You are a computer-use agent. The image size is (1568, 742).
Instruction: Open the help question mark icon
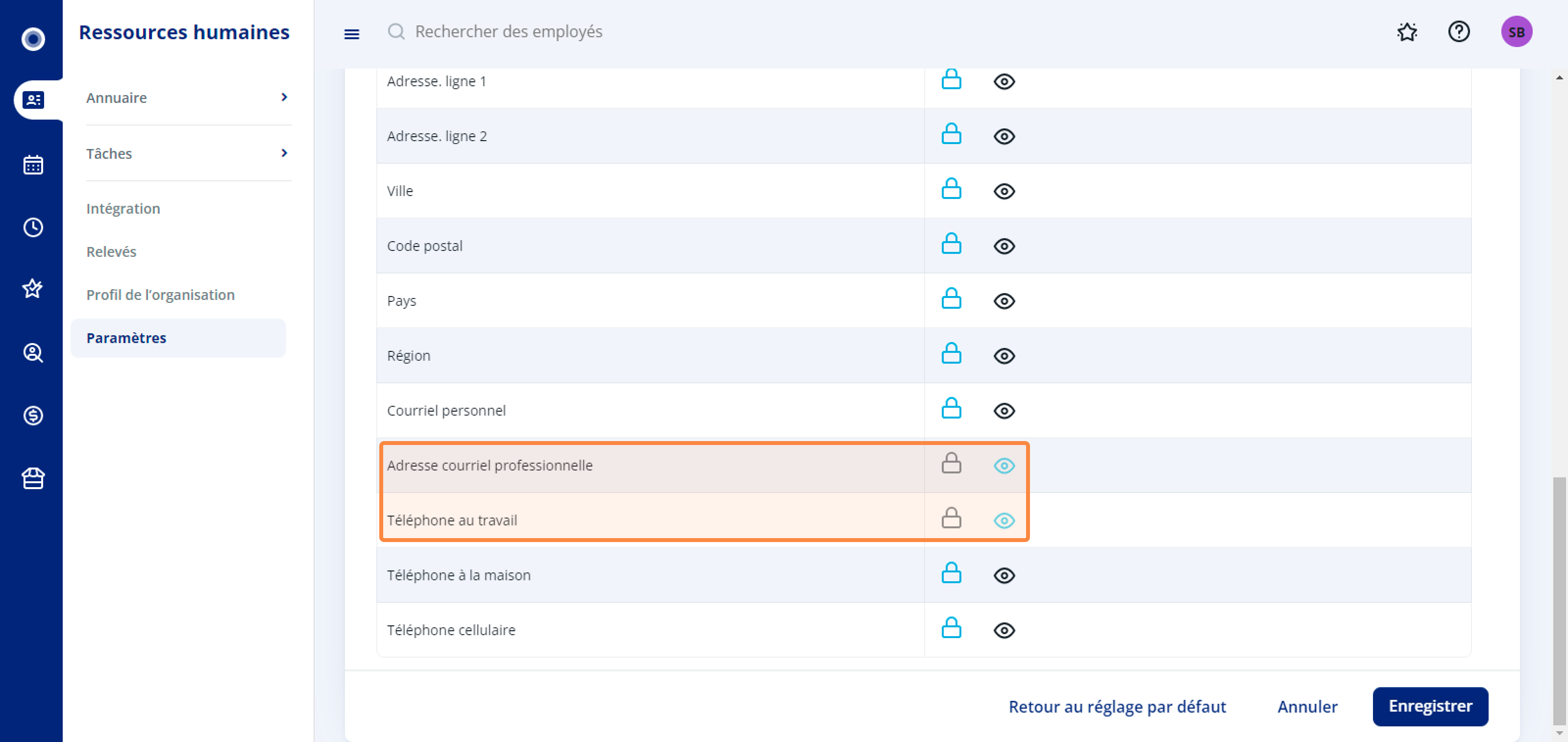click(1458, 32)
